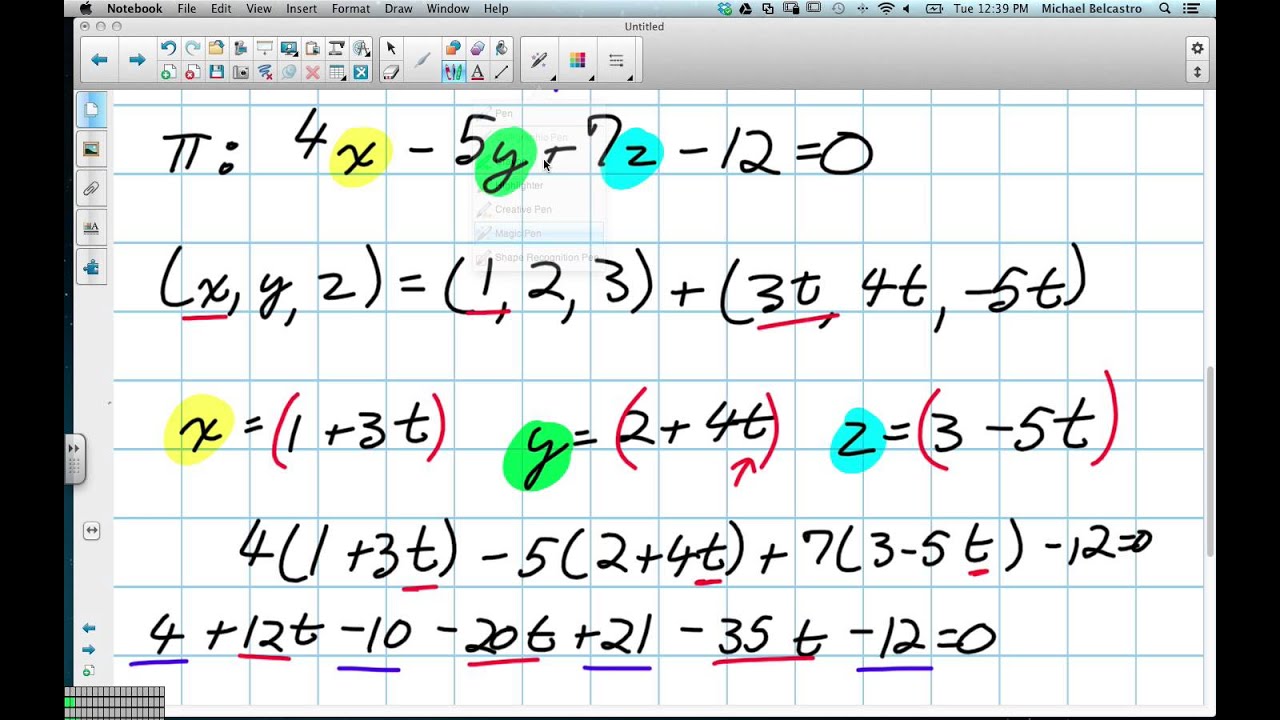This screenshot has height=720, width=1280.
Task: Open the pen types dropdown
Action: [540, 60]
